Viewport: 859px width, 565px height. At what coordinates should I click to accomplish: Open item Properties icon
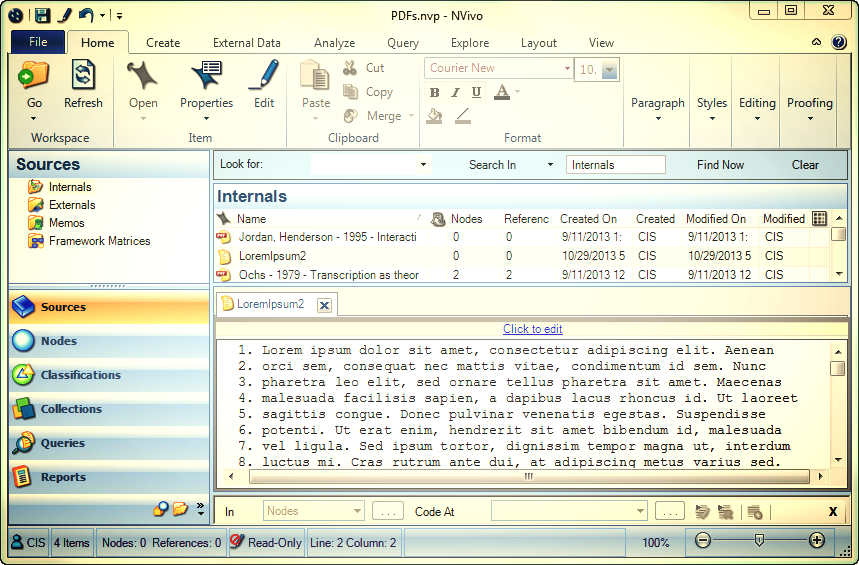coord(206,75)
